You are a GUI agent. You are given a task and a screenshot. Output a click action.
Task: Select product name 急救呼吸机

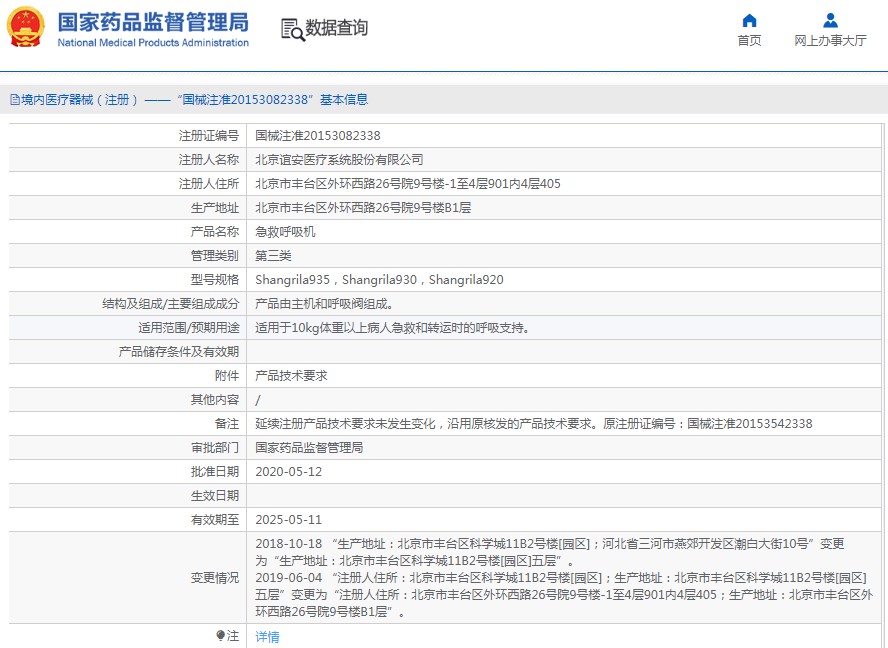pyautogui.click(x=285, y=232)
